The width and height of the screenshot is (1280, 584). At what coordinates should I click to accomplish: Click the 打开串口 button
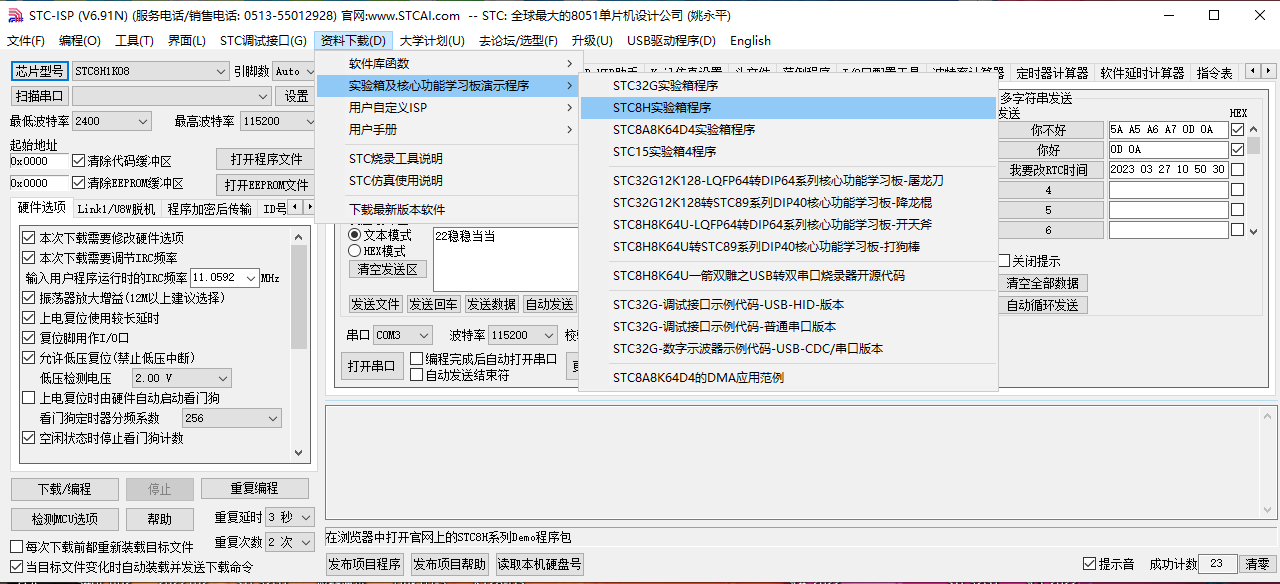(x=371, y=365)
